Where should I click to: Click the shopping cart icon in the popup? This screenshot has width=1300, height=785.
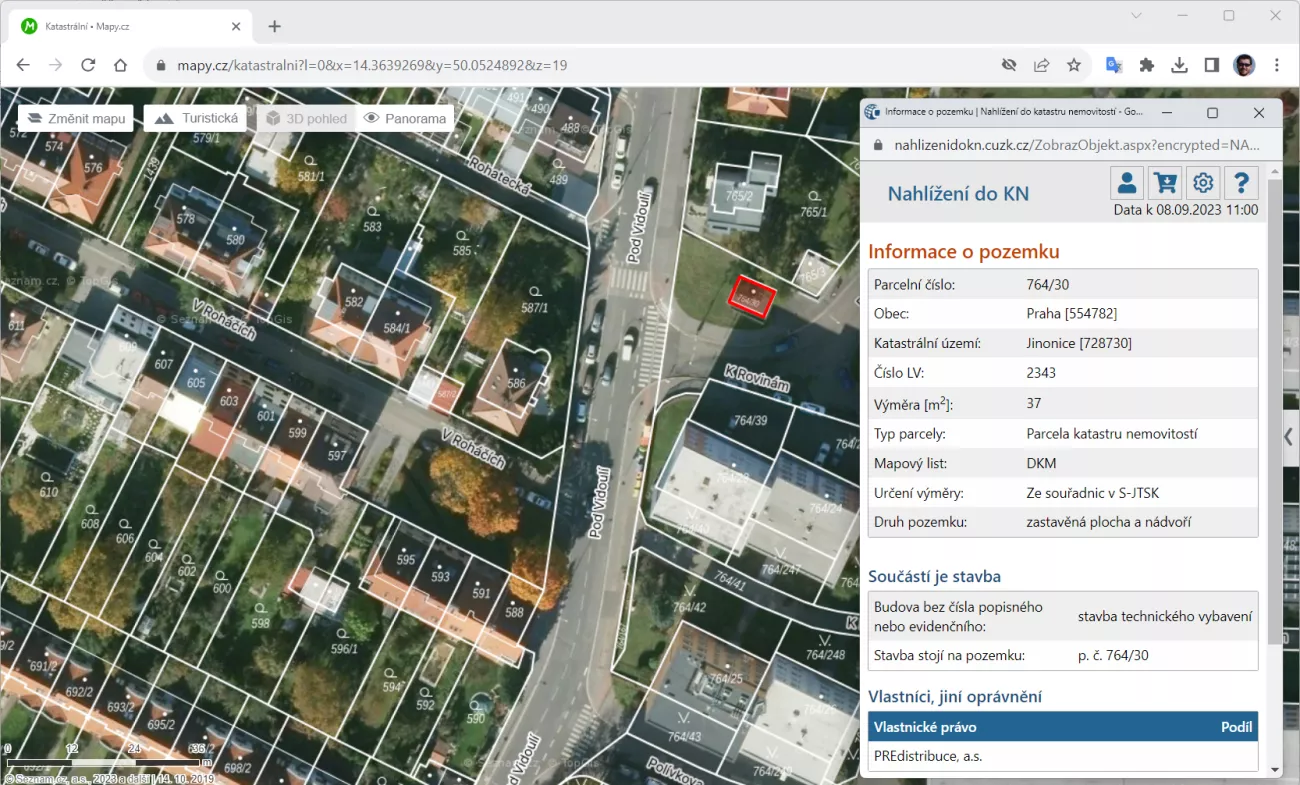tap(1165, 183)
